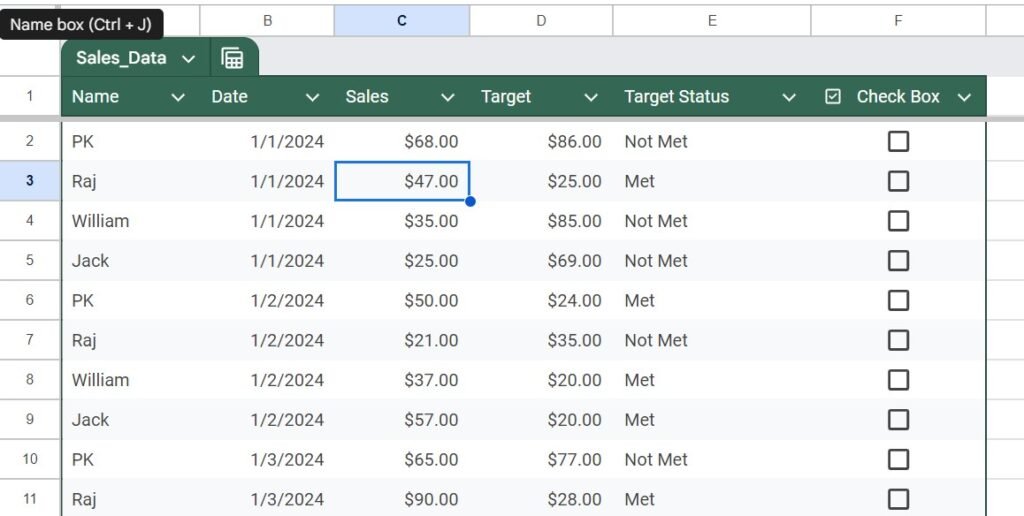Click the Name column header label
The height and width of the screenshot is (516, 1024).
(x=95, y=97)
